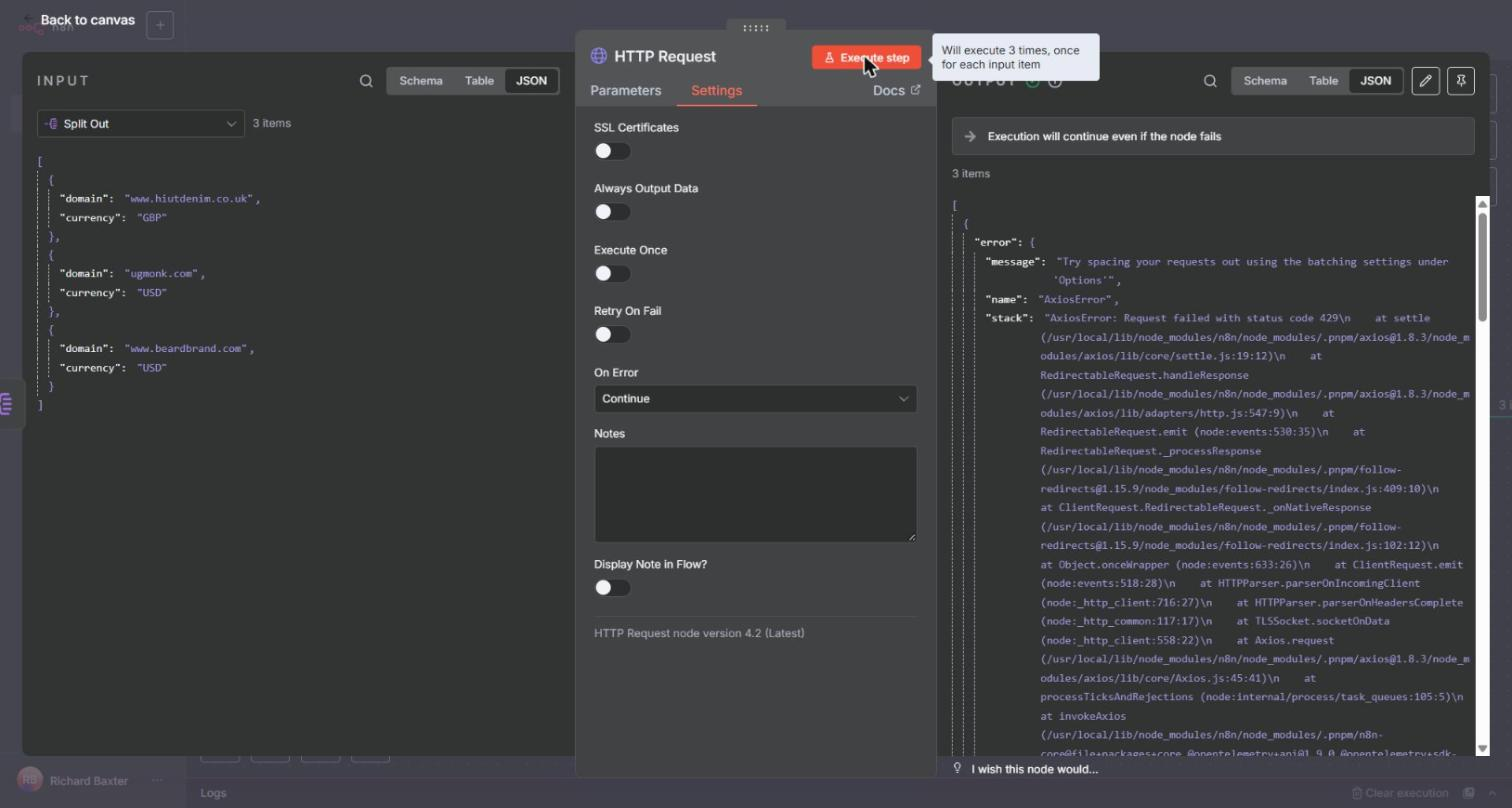The image size is (1512, 808).
Task: Click the Execute step button
Action: pos(866,58)
